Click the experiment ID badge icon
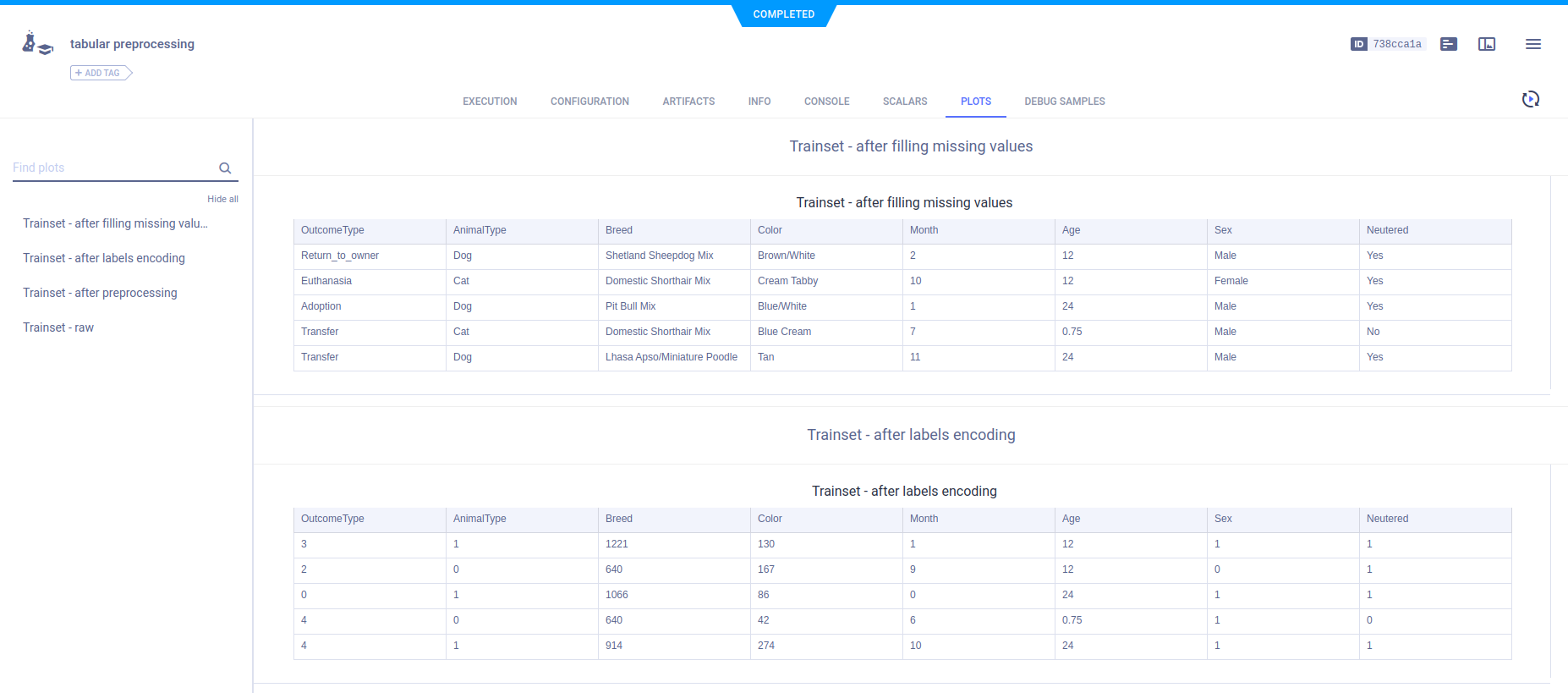Image resolution: width=1568 pixels, height=693 pixels. [x=1358, y=44]
